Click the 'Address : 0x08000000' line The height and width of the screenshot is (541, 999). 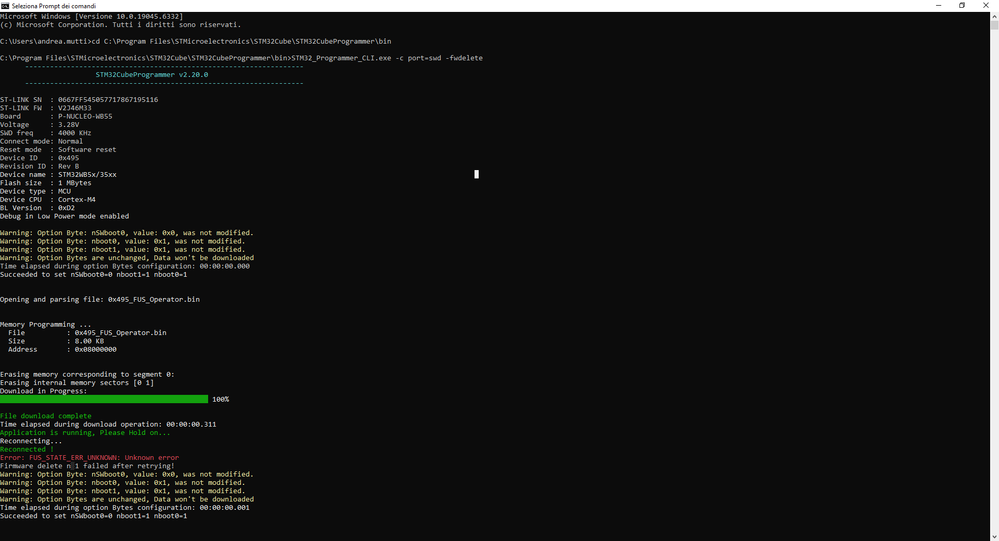pos(62,349)
